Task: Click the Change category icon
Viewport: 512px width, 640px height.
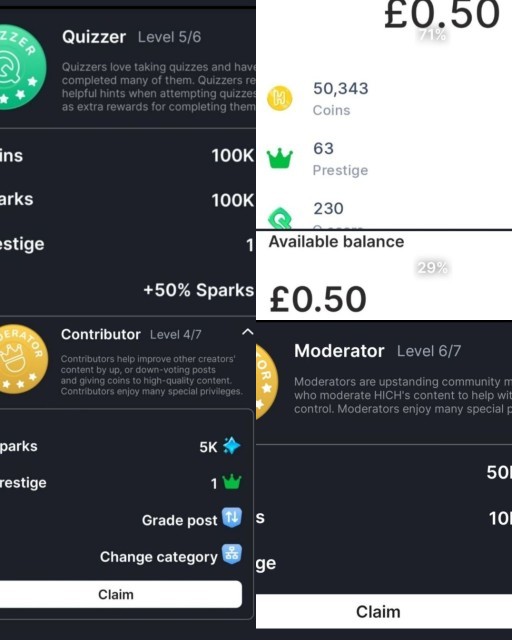Action: click(232, 554)
